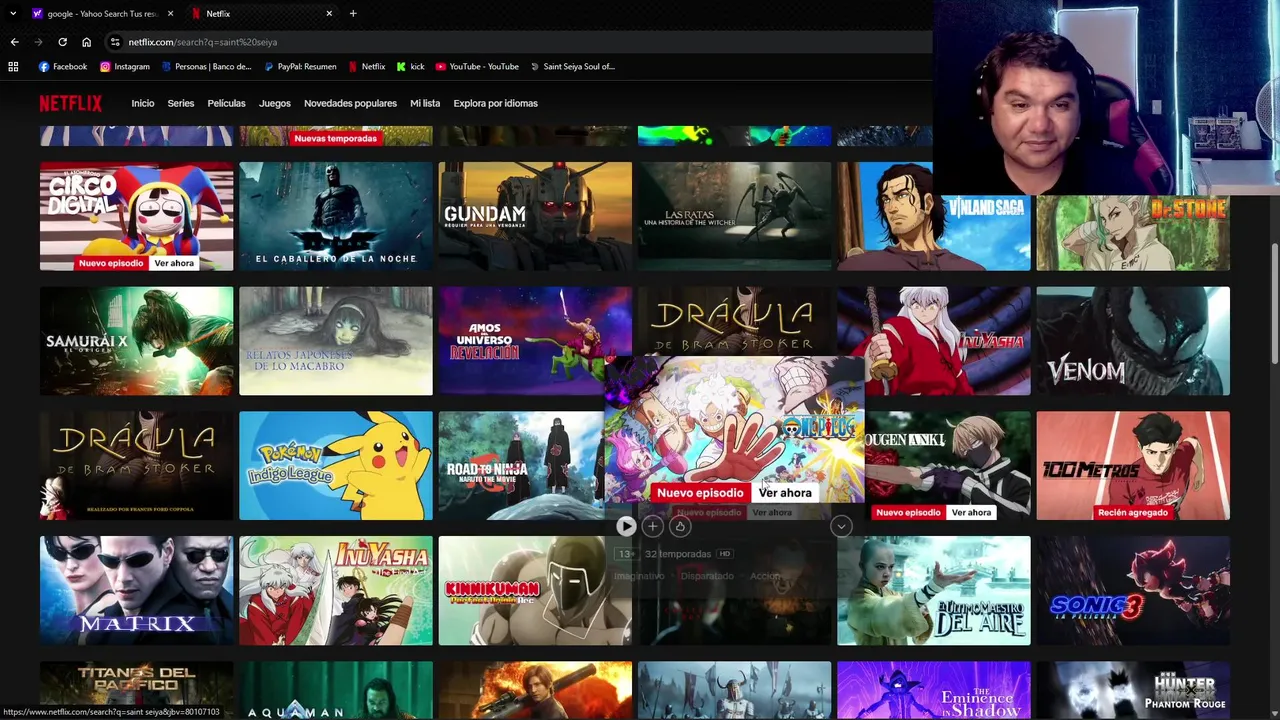The width and height of the screenshot is (1280, 720).
Task: Click Recién agregado badge on 100 Metros
Action: click(1133, 512)
